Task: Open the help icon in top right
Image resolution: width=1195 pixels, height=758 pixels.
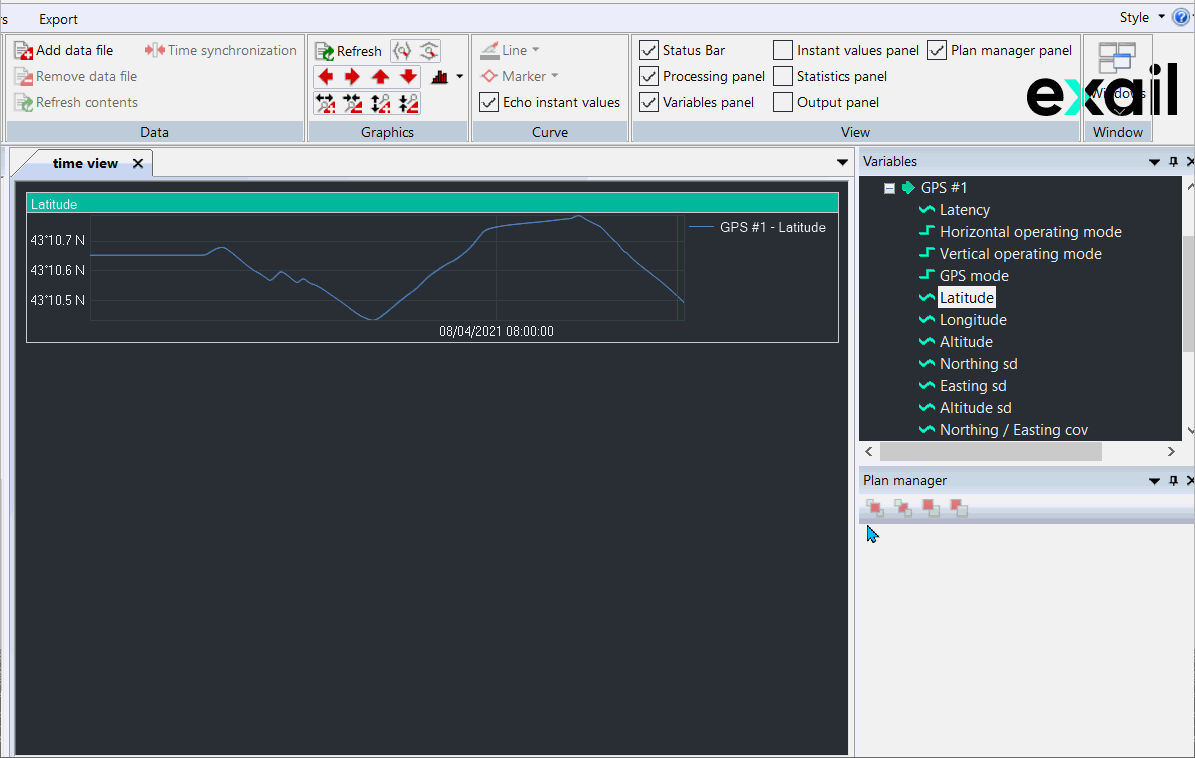Action: click(1180, 17)
